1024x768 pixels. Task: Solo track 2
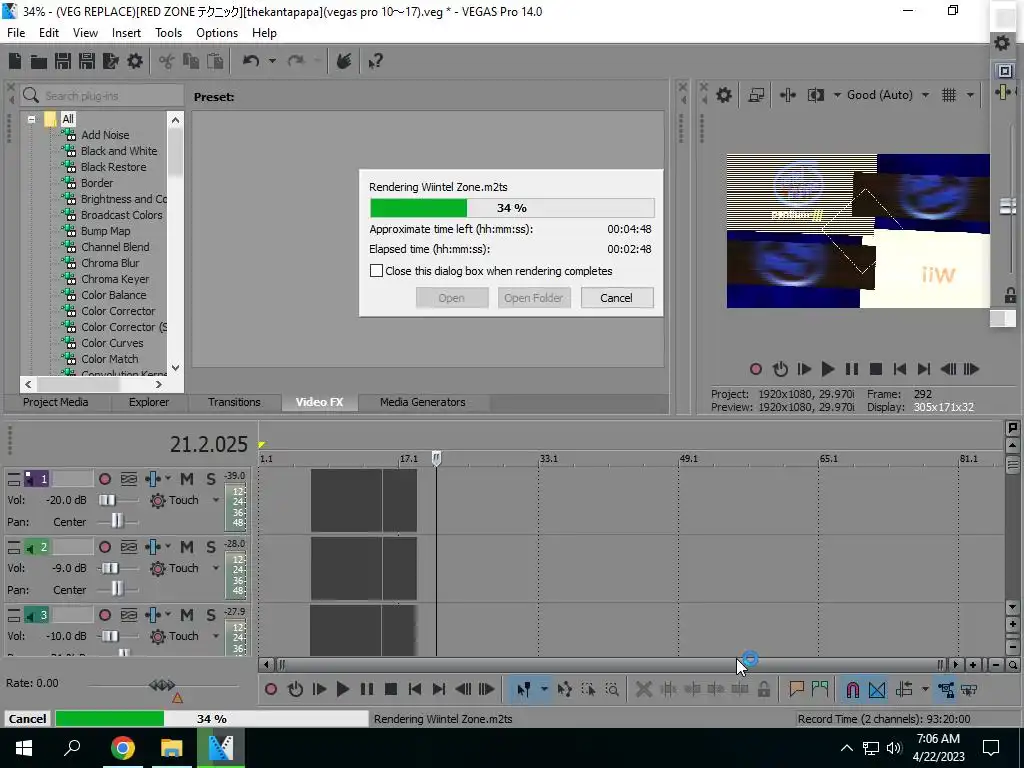pyautogui.click(x=211, y=547)
